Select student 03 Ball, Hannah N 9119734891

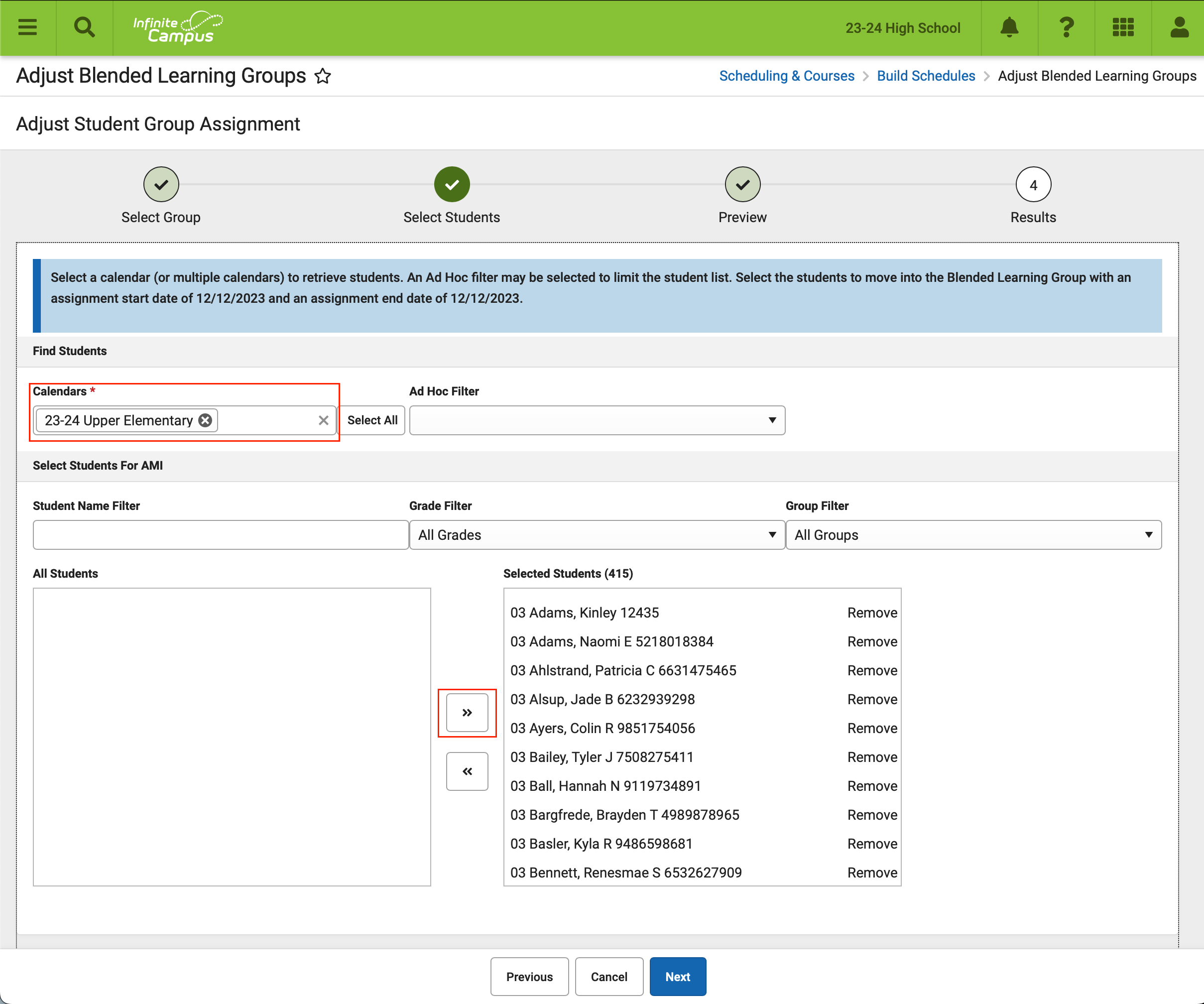[x=605, y=786]
